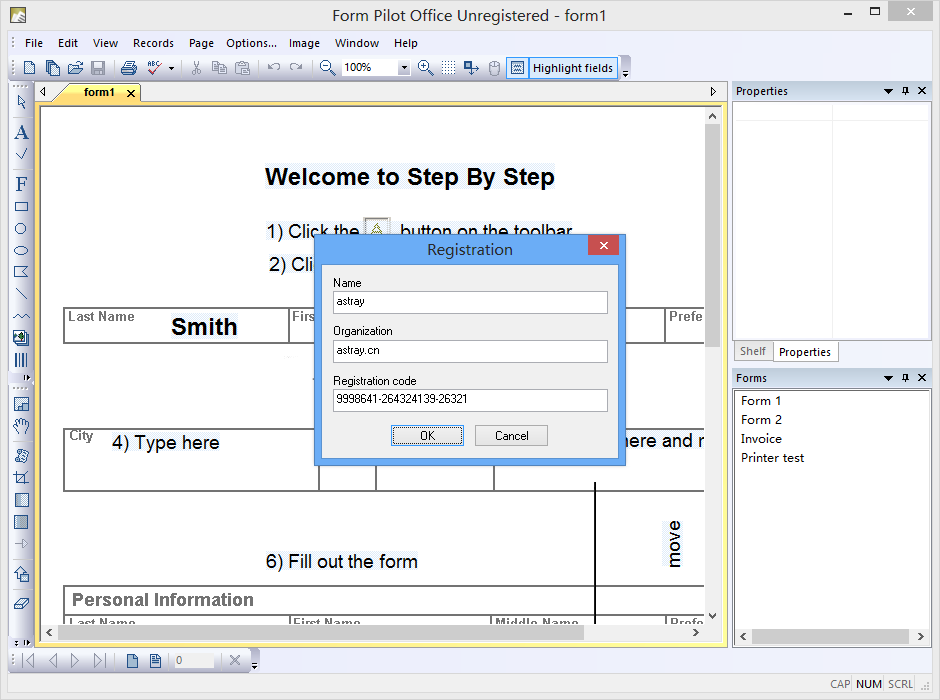Open the Edit menu
Image resolution: width=940 pixels, height=700 pixels.
pyautogui.click(x=68, y=43)
